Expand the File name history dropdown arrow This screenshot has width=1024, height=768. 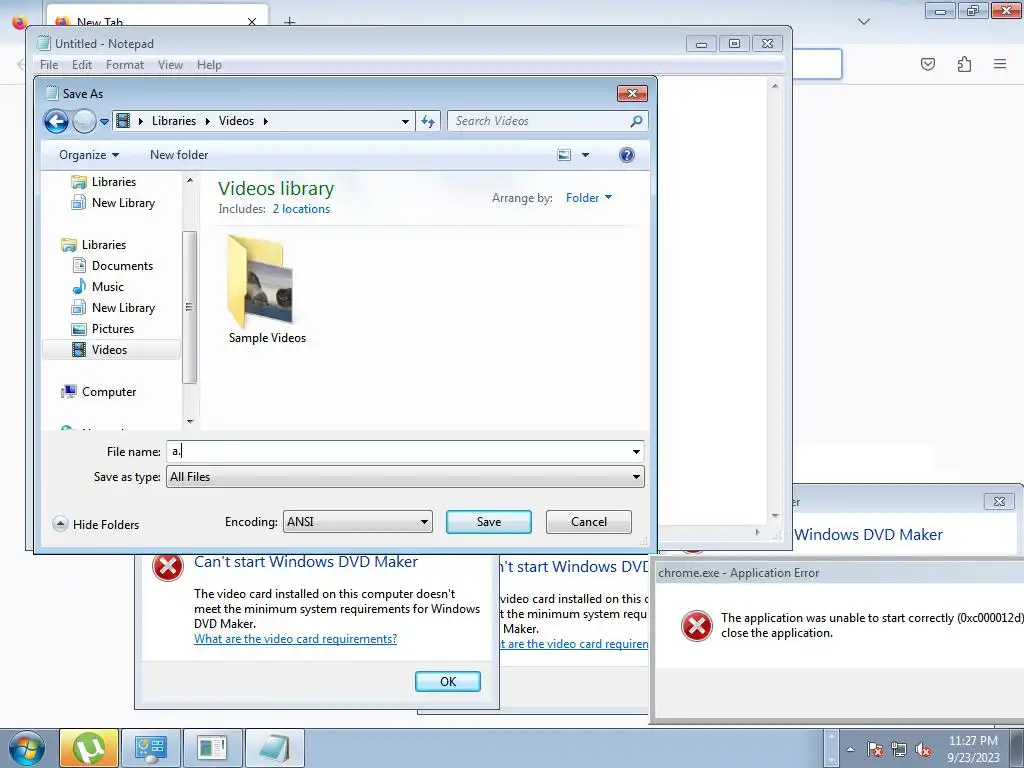(x=635, y=451)
